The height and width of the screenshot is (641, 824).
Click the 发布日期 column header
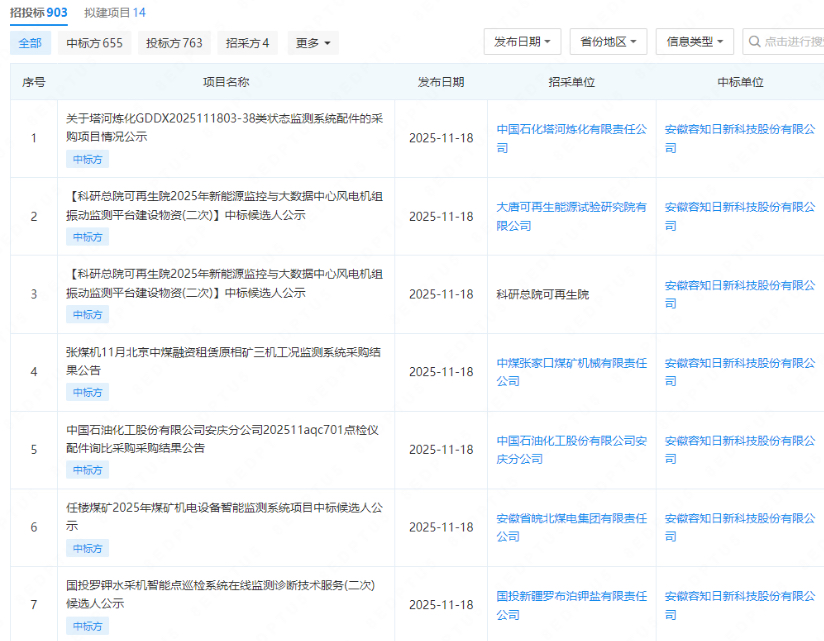click(x=441, y=82)
